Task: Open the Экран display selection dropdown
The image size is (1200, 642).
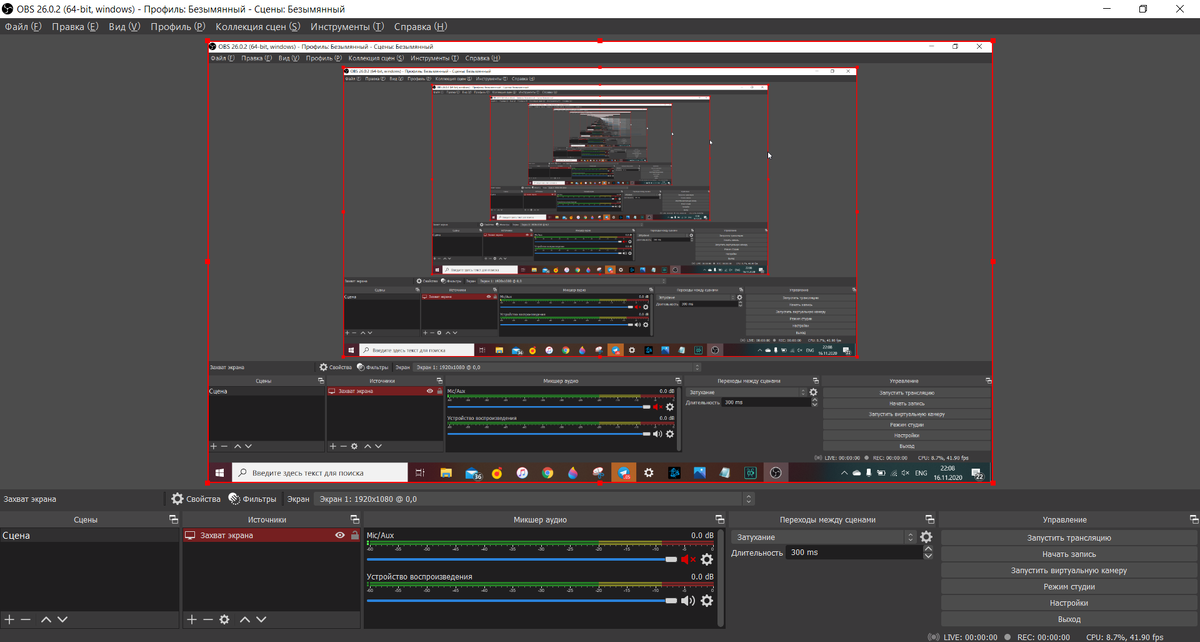Action: point(534,498)
